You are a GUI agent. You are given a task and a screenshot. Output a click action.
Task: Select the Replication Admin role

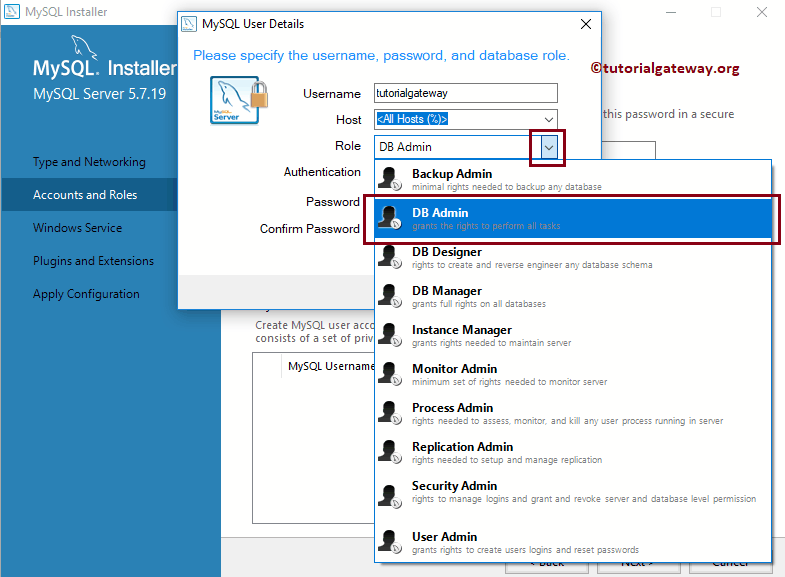(x=573, y=453)
